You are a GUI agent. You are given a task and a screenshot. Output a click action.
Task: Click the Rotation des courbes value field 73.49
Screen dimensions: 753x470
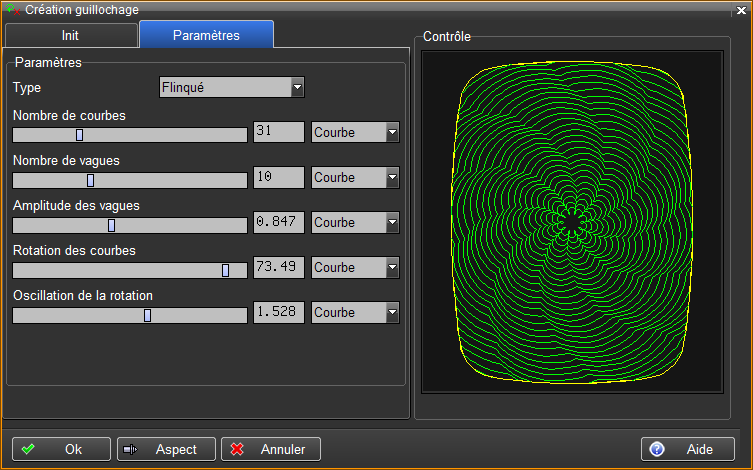coord(279,267)
